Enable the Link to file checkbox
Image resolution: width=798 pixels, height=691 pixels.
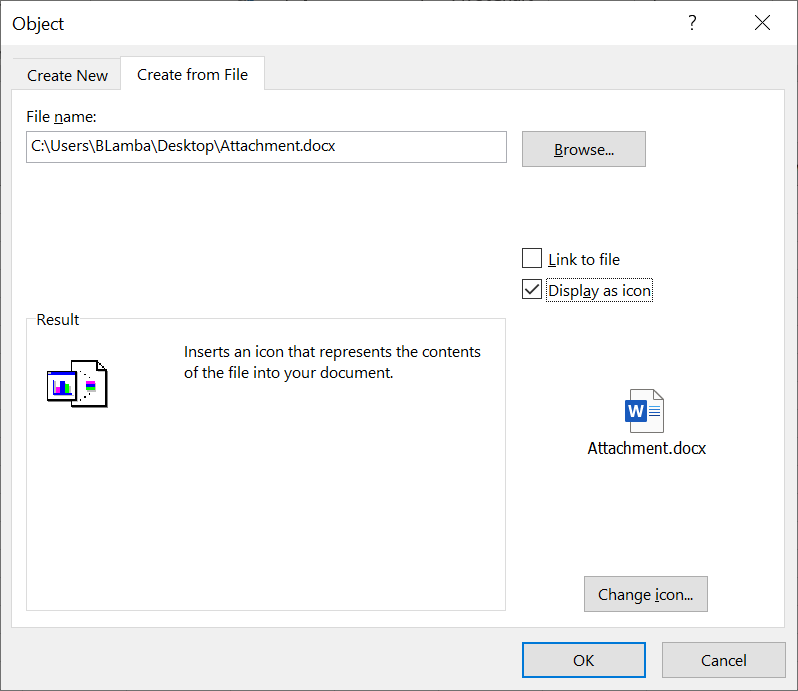pos(532,259)
